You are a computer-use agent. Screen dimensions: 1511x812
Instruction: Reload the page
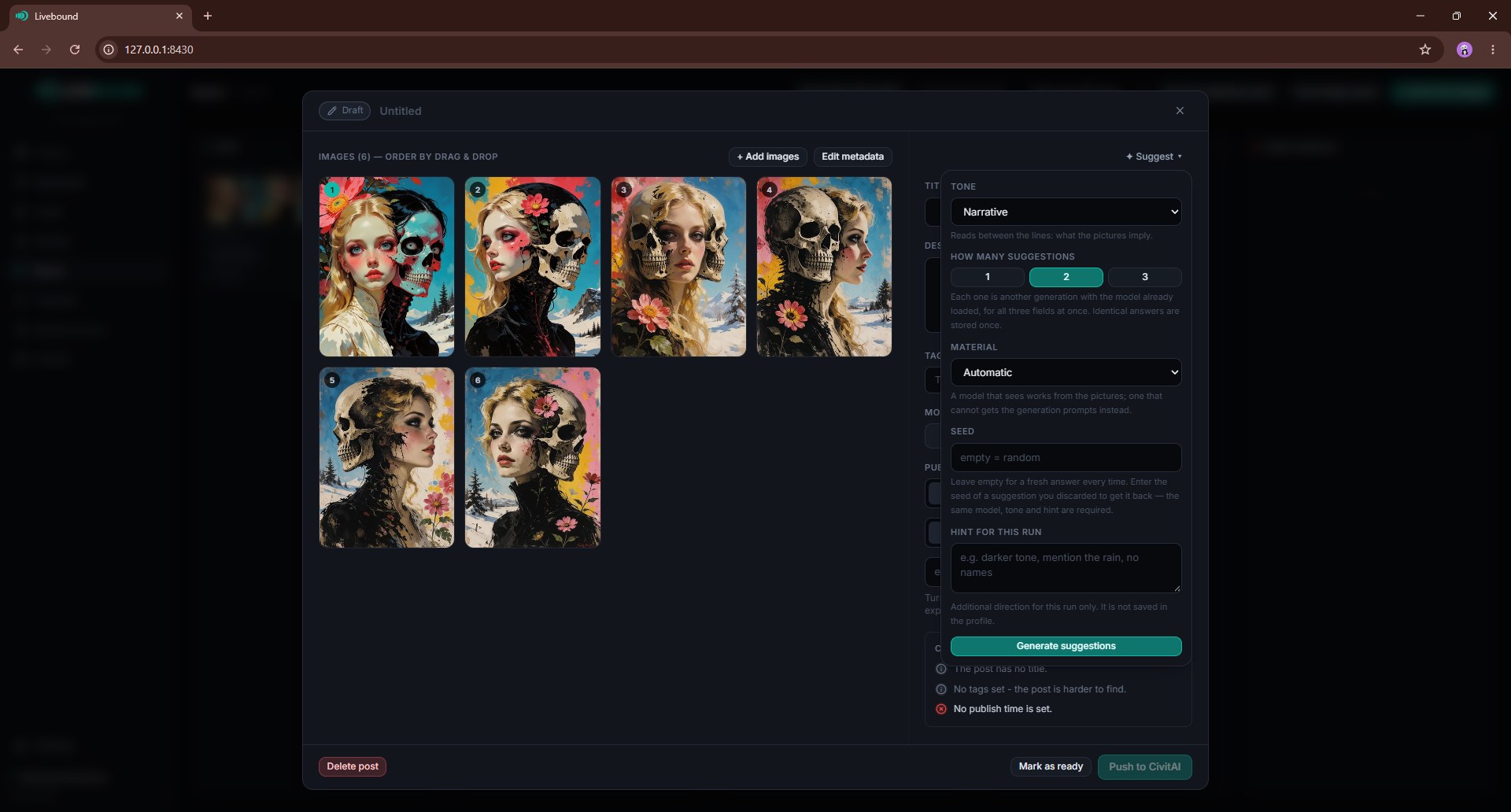coord(75,50)
